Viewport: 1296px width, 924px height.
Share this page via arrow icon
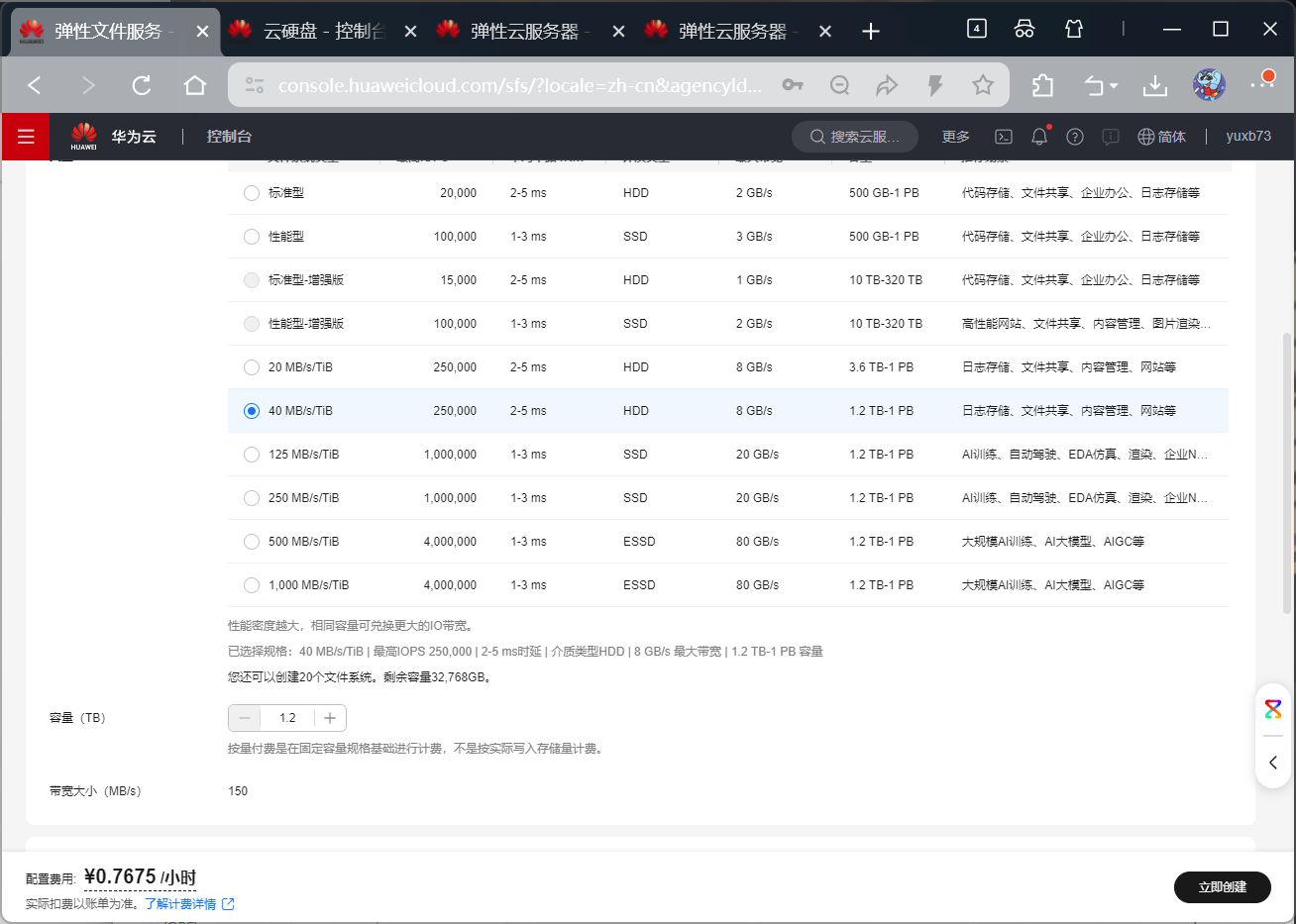[887, 85]
